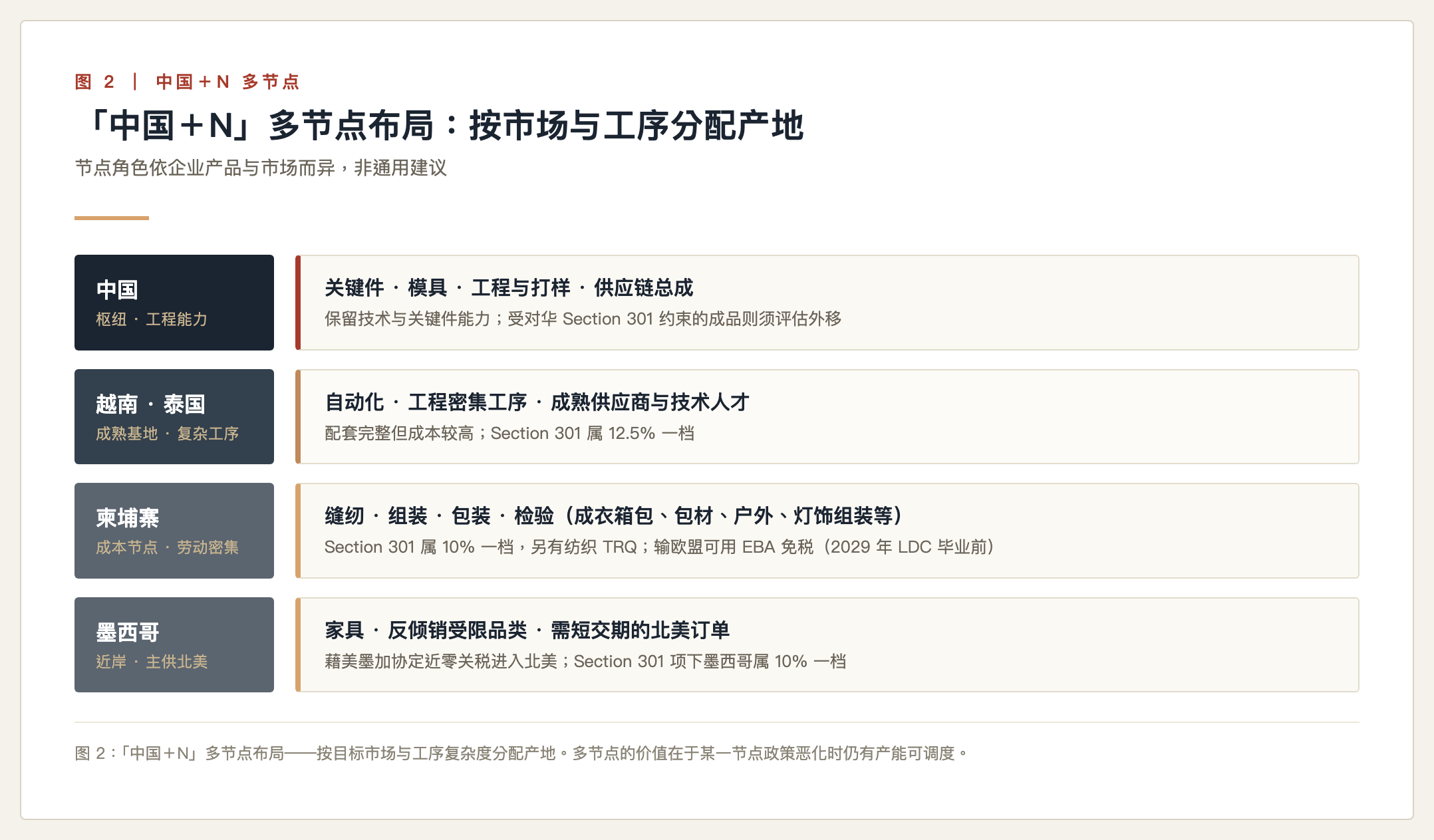Viewport: 1434px width, 840px height.
Task: Click the 成熟基地 · 复杂工序 subtitle
Action: 168,434
